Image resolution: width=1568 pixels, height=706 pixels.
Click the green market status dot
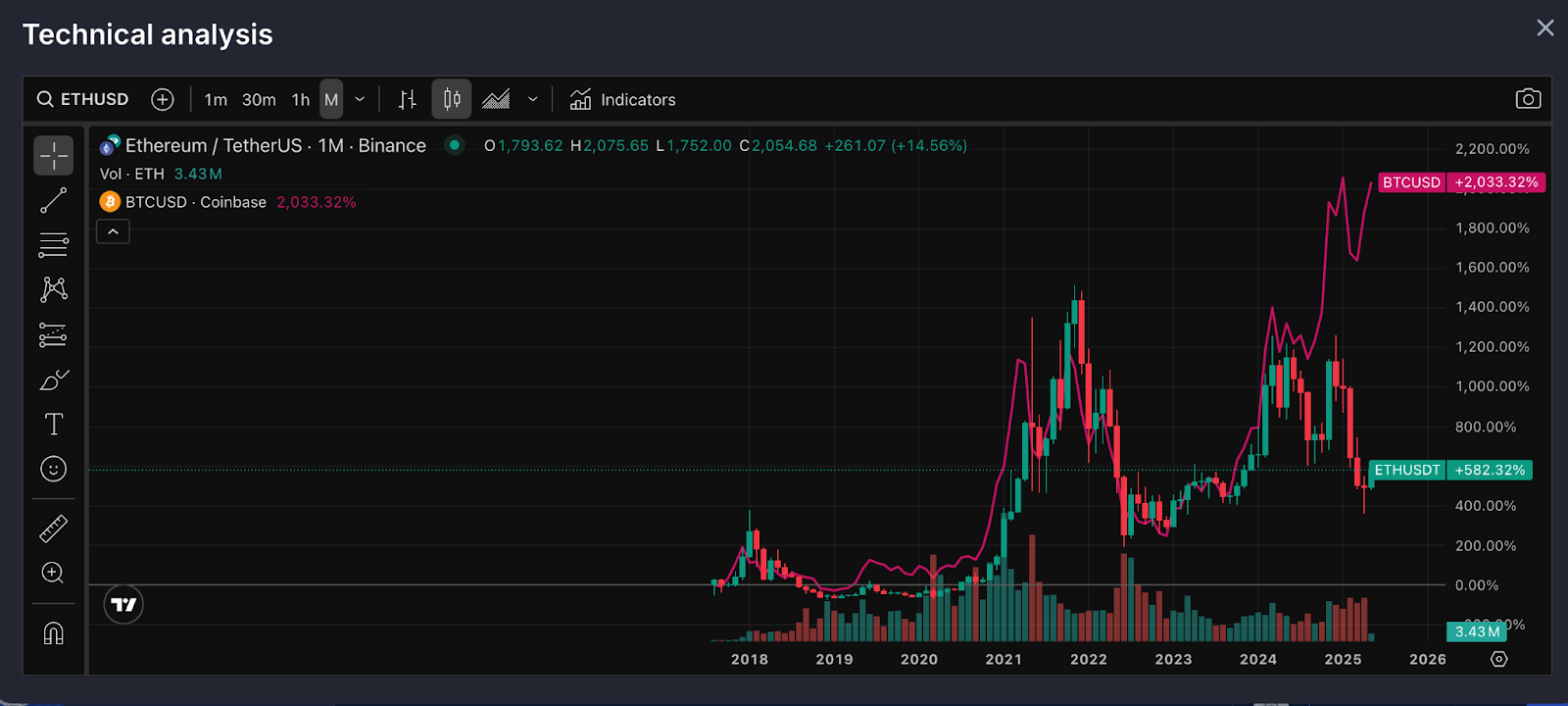454,145
